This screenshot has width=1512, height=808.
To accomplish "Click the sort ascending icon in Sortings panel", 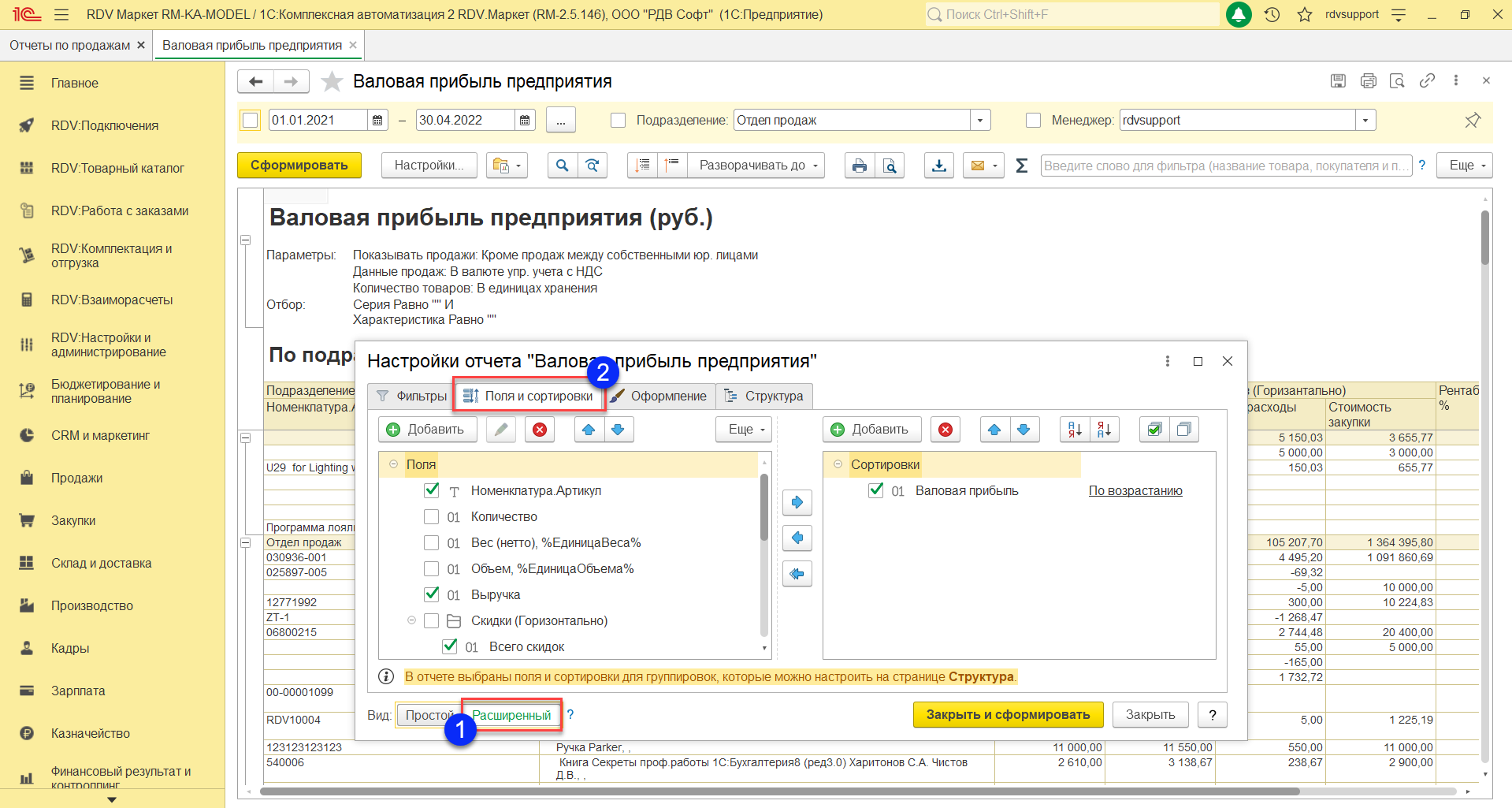I will click(x=1075, y=430).
